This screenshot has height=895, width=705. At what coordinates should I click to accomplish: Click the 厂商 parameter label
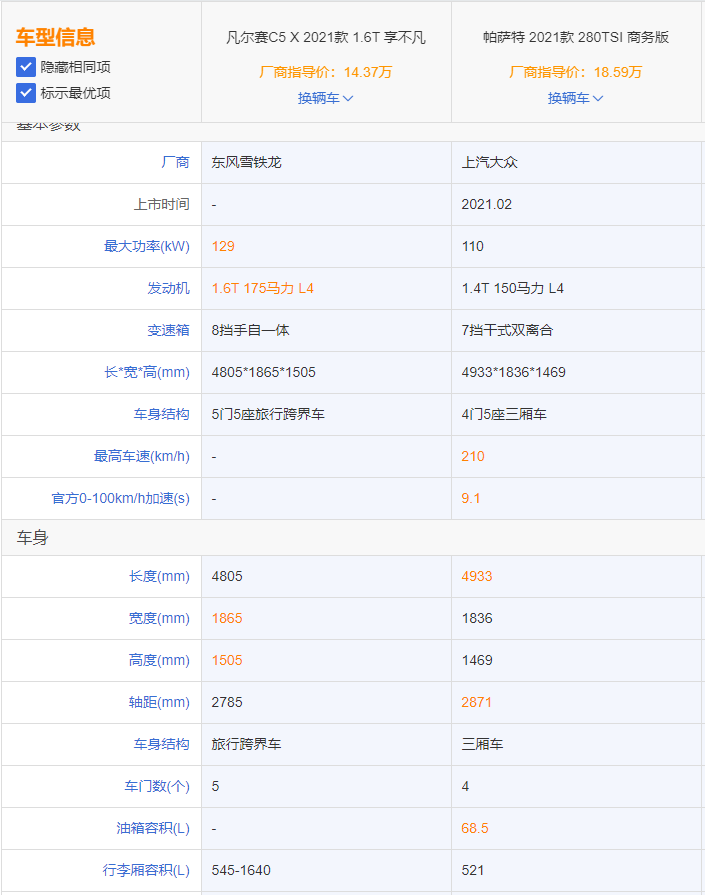pos(175,162)
